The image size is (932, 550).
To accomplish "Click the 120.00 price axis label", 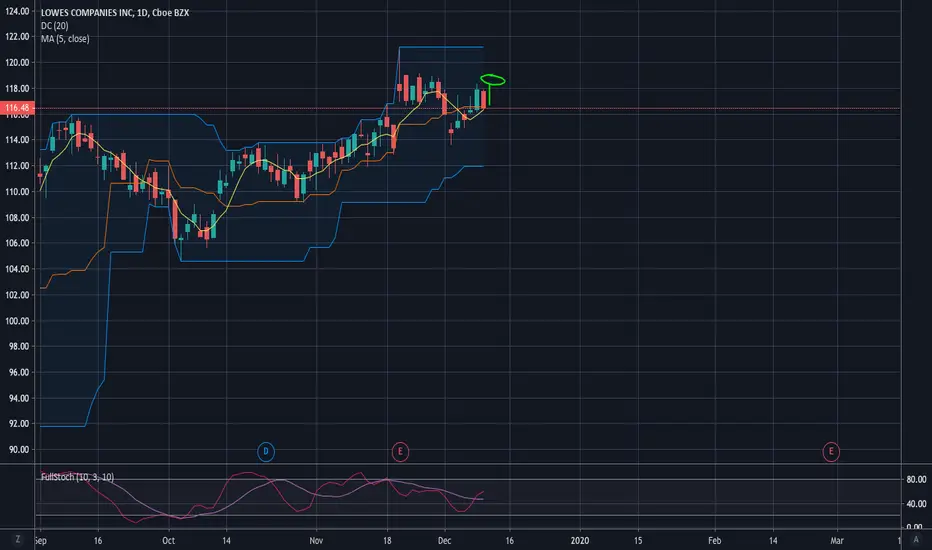I will pos(17,62).
